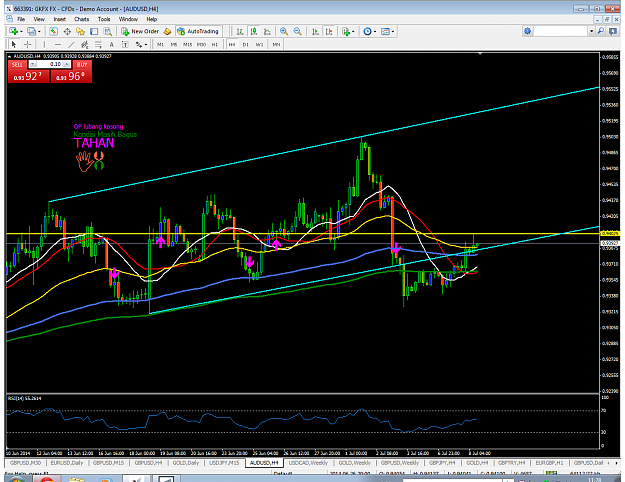
Task: Expand the New Chart dropdown arrow
Action: [21, 31]
